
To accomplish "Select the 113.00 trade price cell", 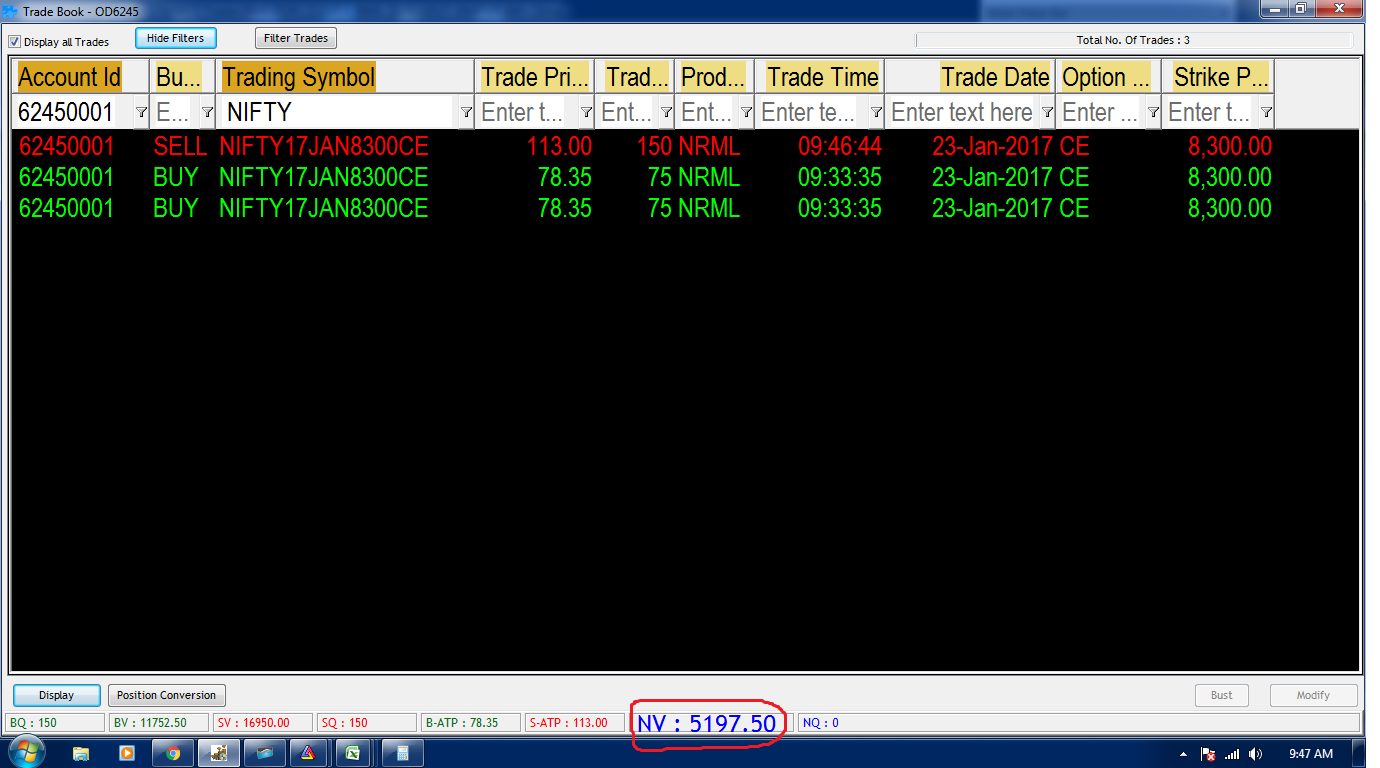I will point(560,147).
